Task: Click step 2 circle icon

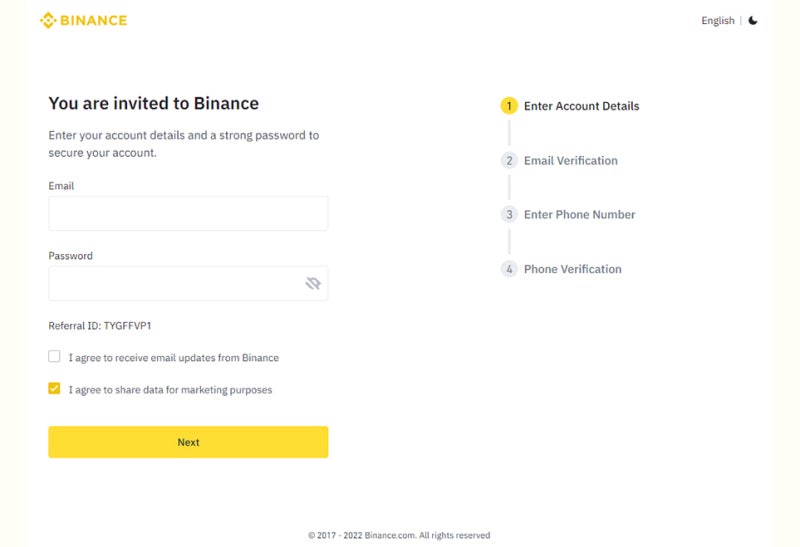Action: pyautogui.click(x=509, y=161)
